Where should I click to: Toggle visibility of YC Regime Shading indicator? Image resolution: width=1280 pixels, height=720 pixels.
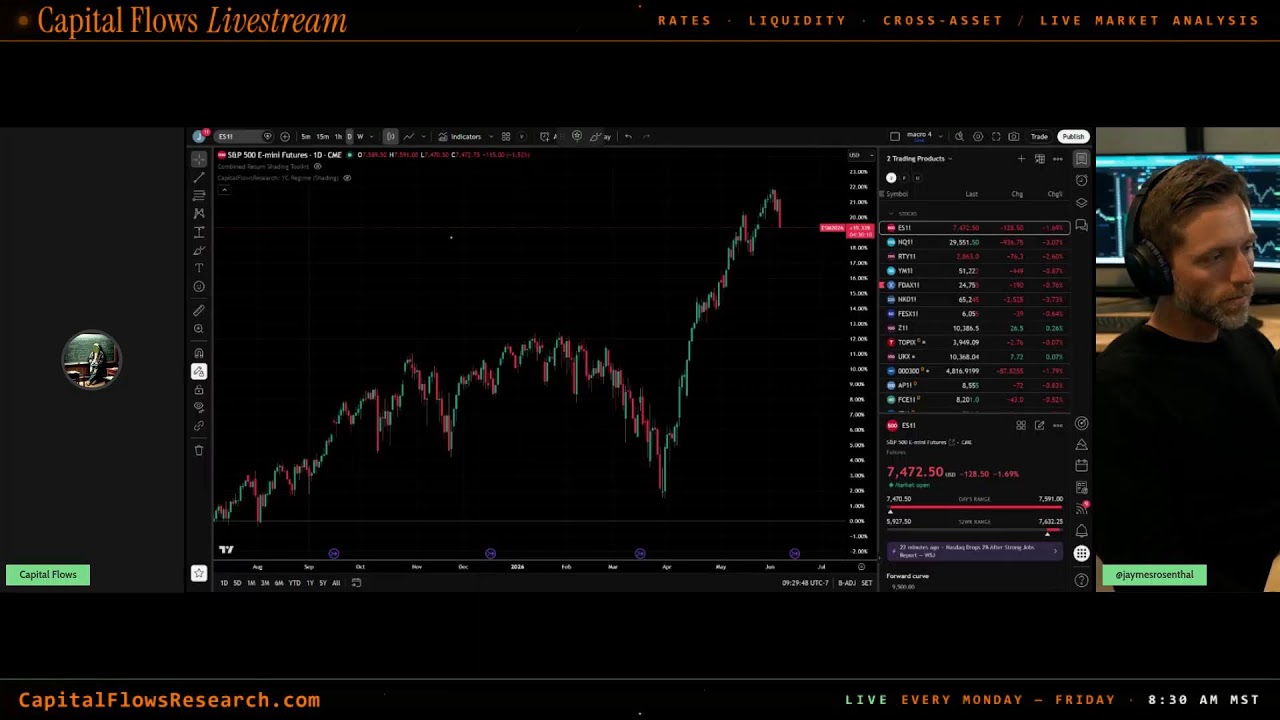pyautogui.click(x=347, y=178)
